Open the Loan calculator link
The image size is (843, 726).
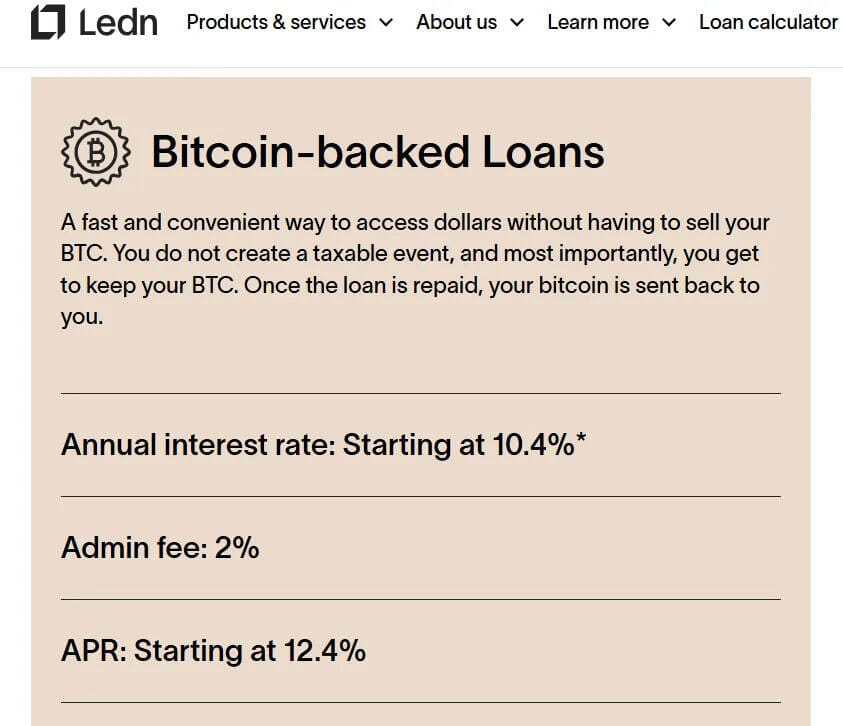pyautogui.click(x=768, y=22)
